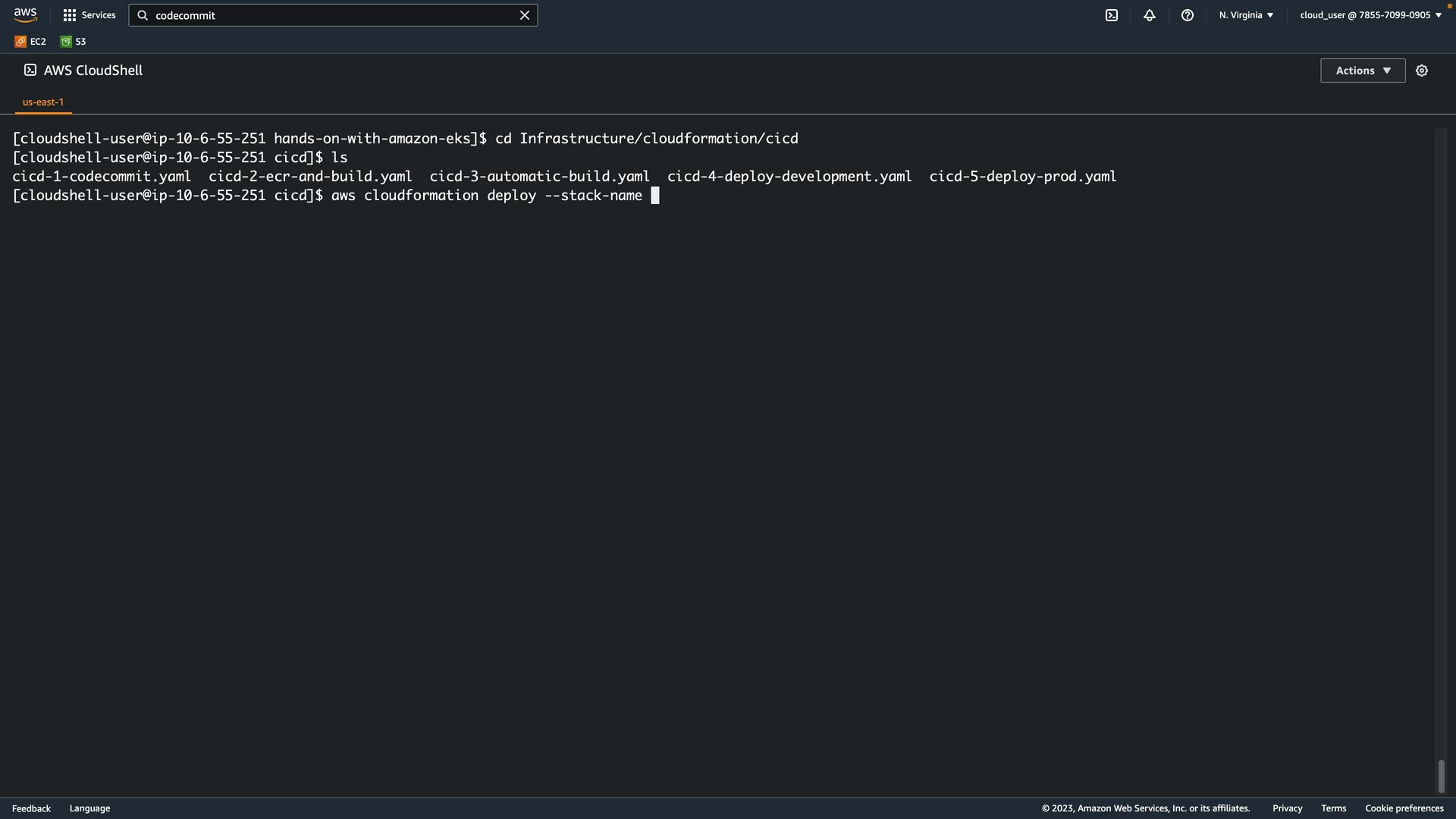The image size is (1456, 819).
Task: Open Cookie preferences
Action: 1404,808
